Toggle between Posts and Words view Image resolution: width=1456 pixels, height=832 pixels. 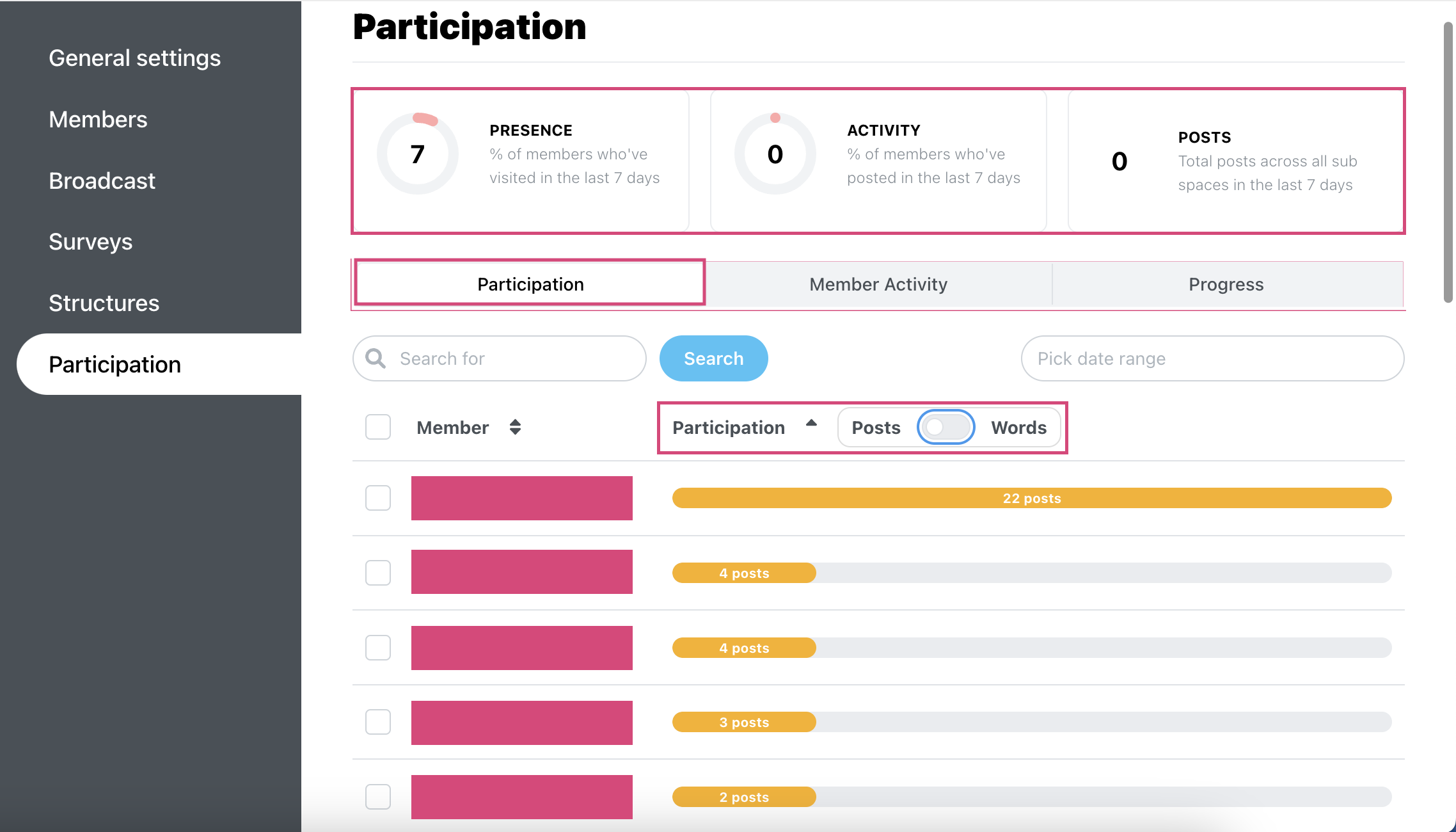pyautogui.click(x=946, y=427)
